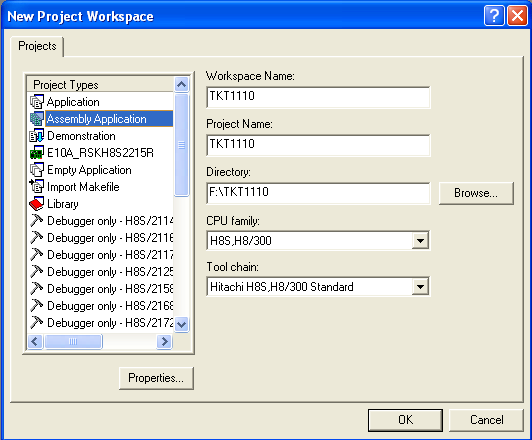Select Debugger only - H8S/2158 entry

pyautogui.click(x=110, y=288)
